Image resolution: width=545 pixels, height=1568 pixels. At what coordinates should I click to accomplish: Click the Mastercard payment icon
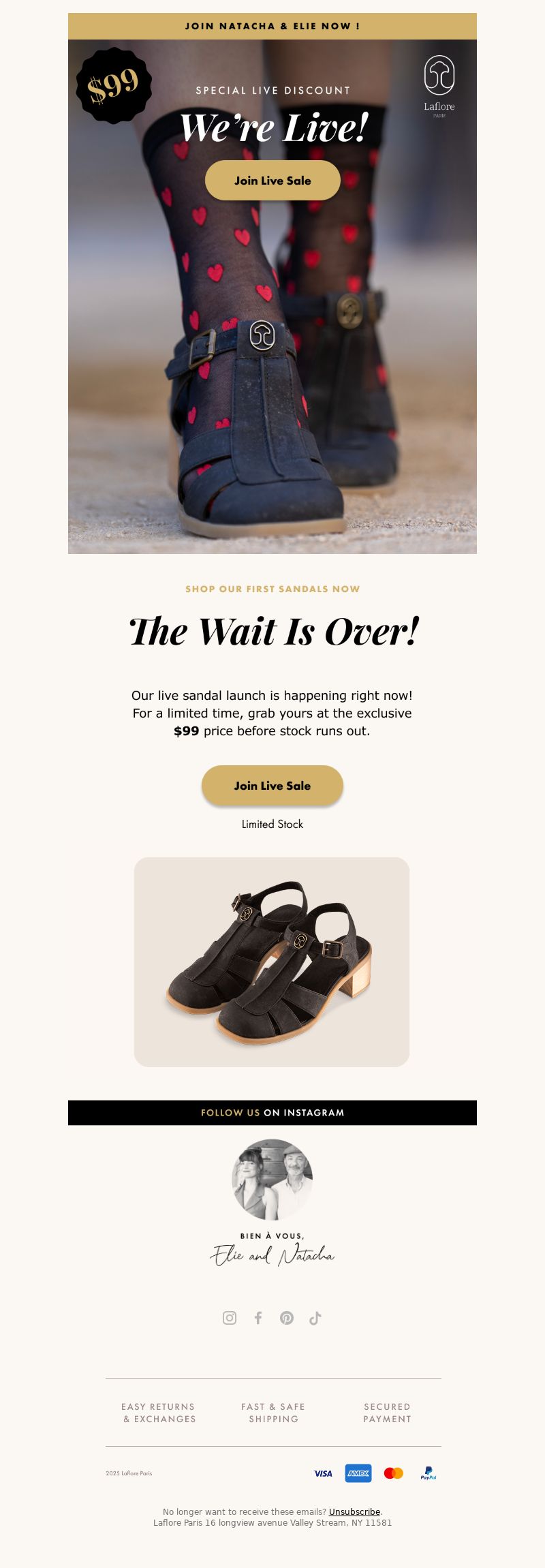[x=394, y=1473]
